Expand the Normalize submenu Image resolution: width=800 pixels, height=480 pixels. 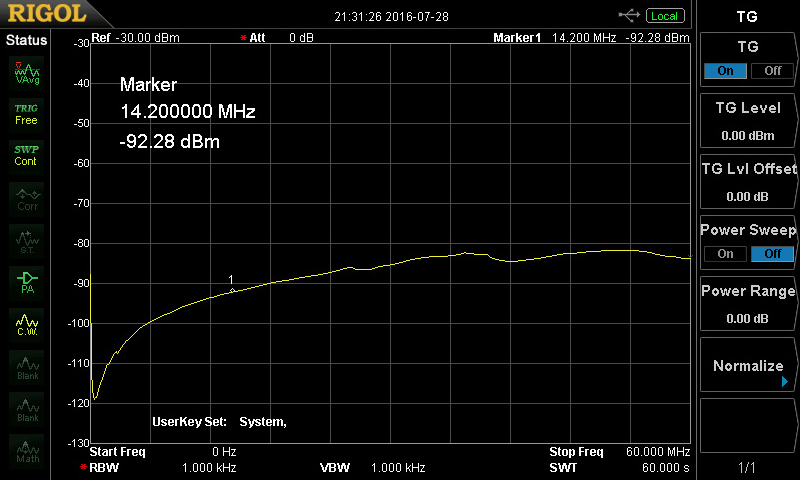pyautogui.click(x=747, y=366)
